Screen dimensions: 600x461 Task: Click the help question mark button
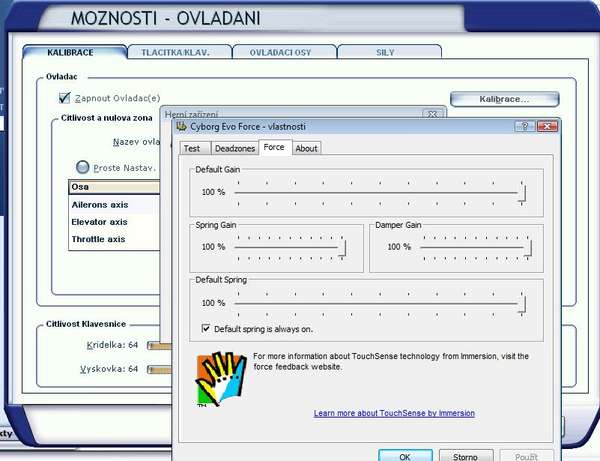click(525, 126)
